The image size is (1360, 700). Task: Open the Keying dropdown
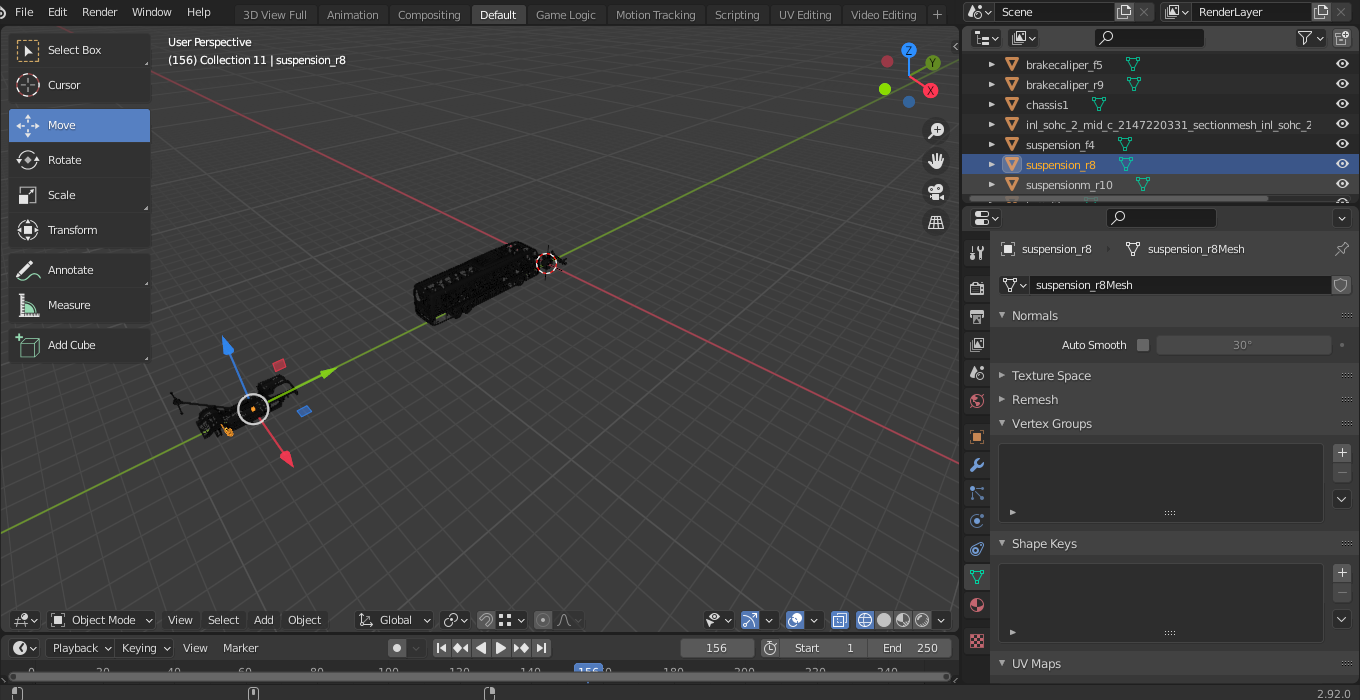[x=146, y=648]
